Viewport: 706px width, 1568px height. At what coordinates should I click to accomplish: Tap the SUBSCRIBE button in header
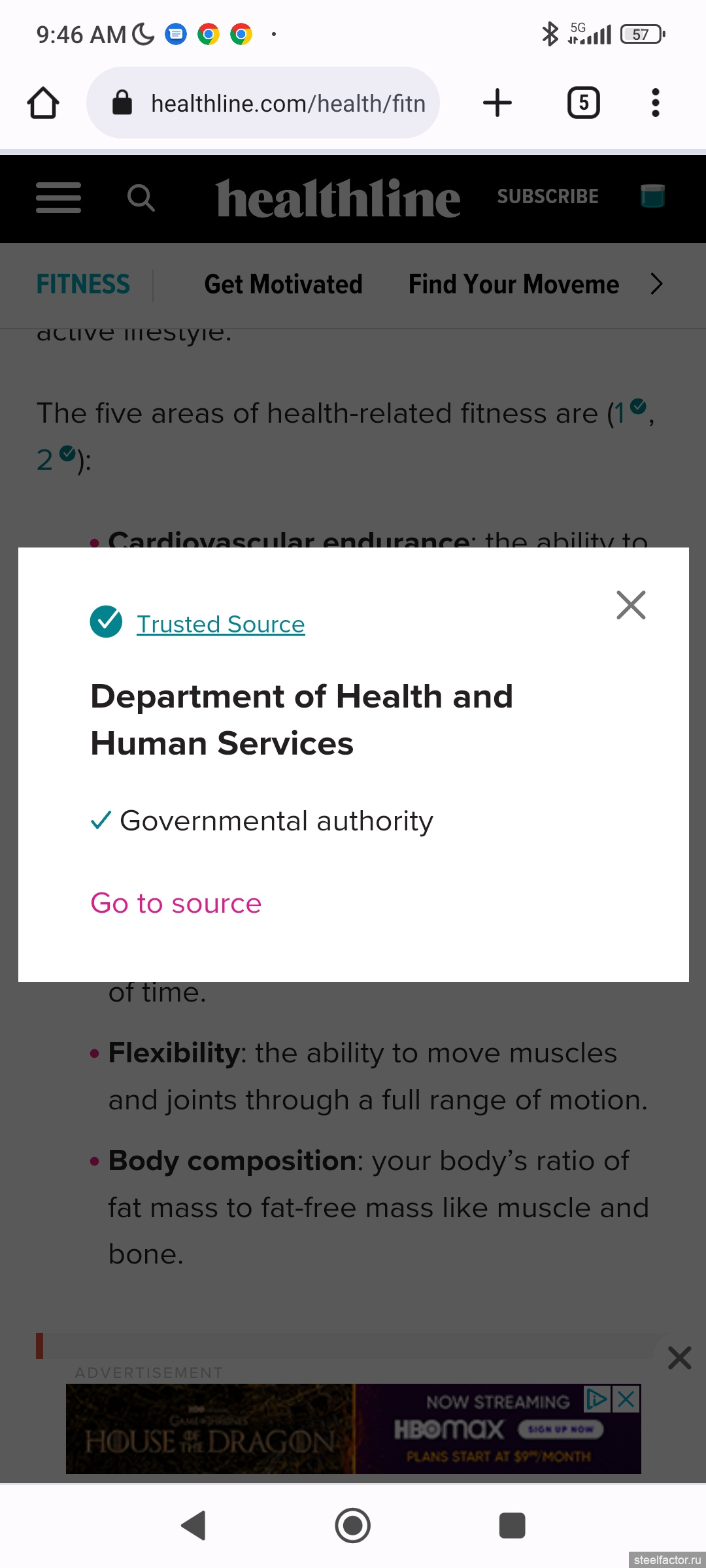pos(548,197)
